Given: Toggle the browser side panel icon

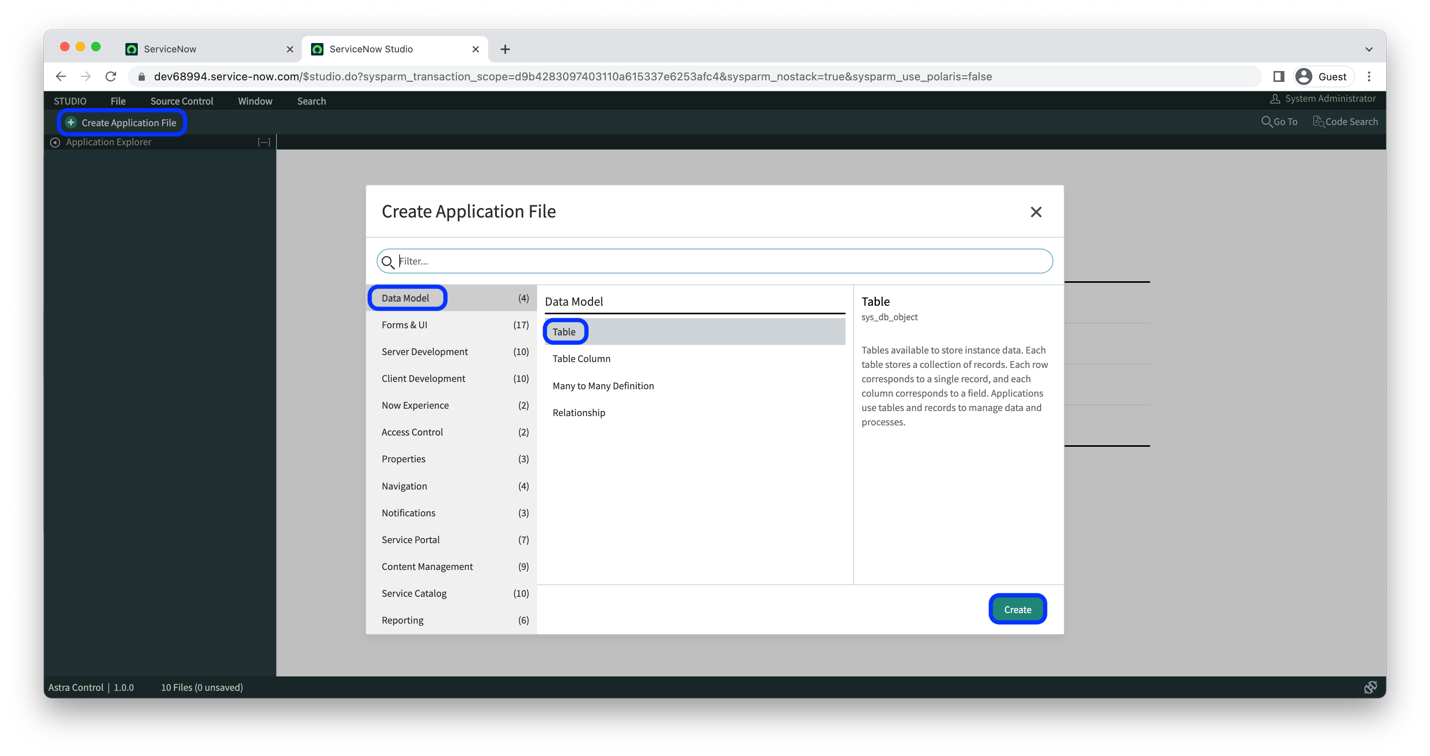Looking at the screenshot, I should coord(1278,76).
